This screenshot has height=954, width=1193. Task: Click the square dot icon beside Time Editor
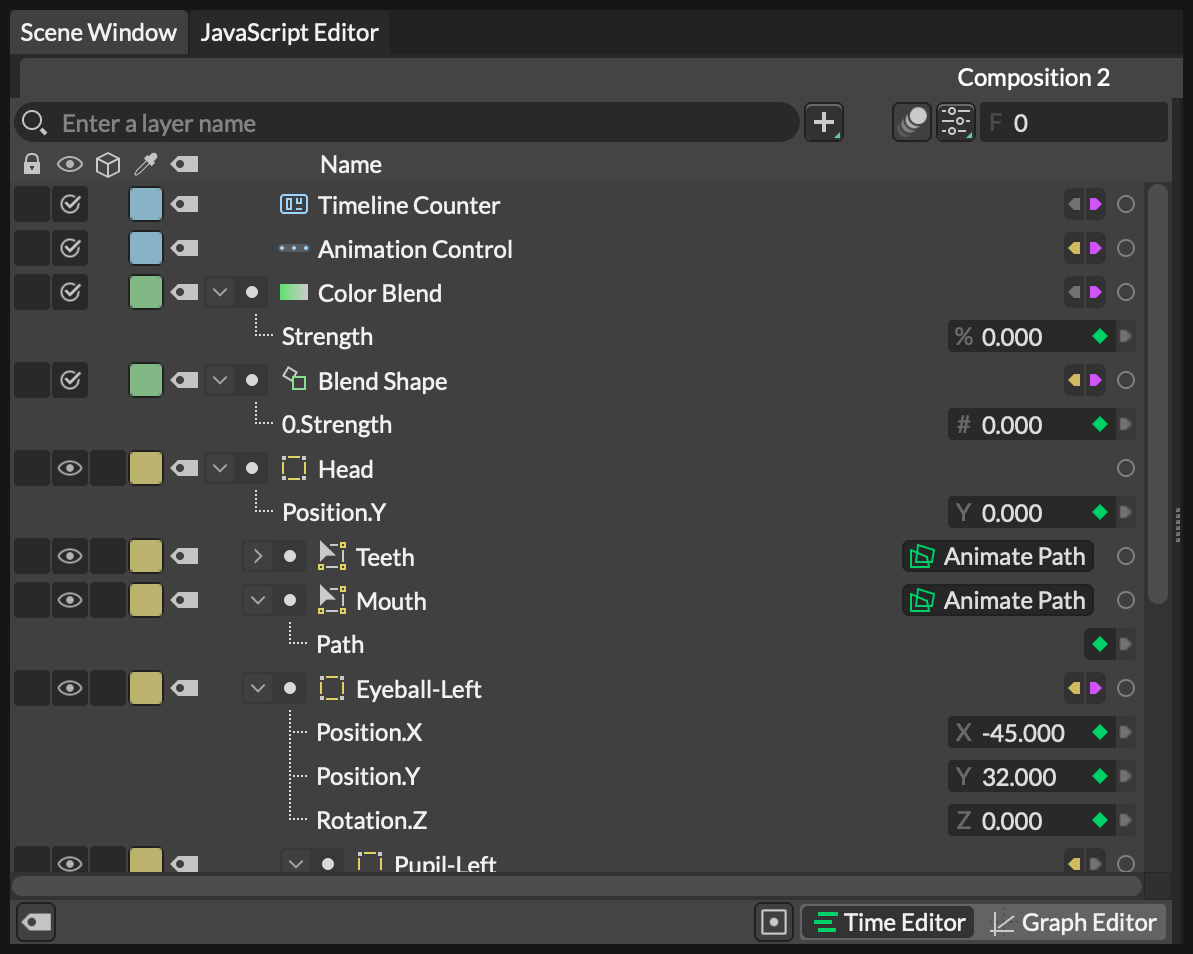click(x=774, y=922)
